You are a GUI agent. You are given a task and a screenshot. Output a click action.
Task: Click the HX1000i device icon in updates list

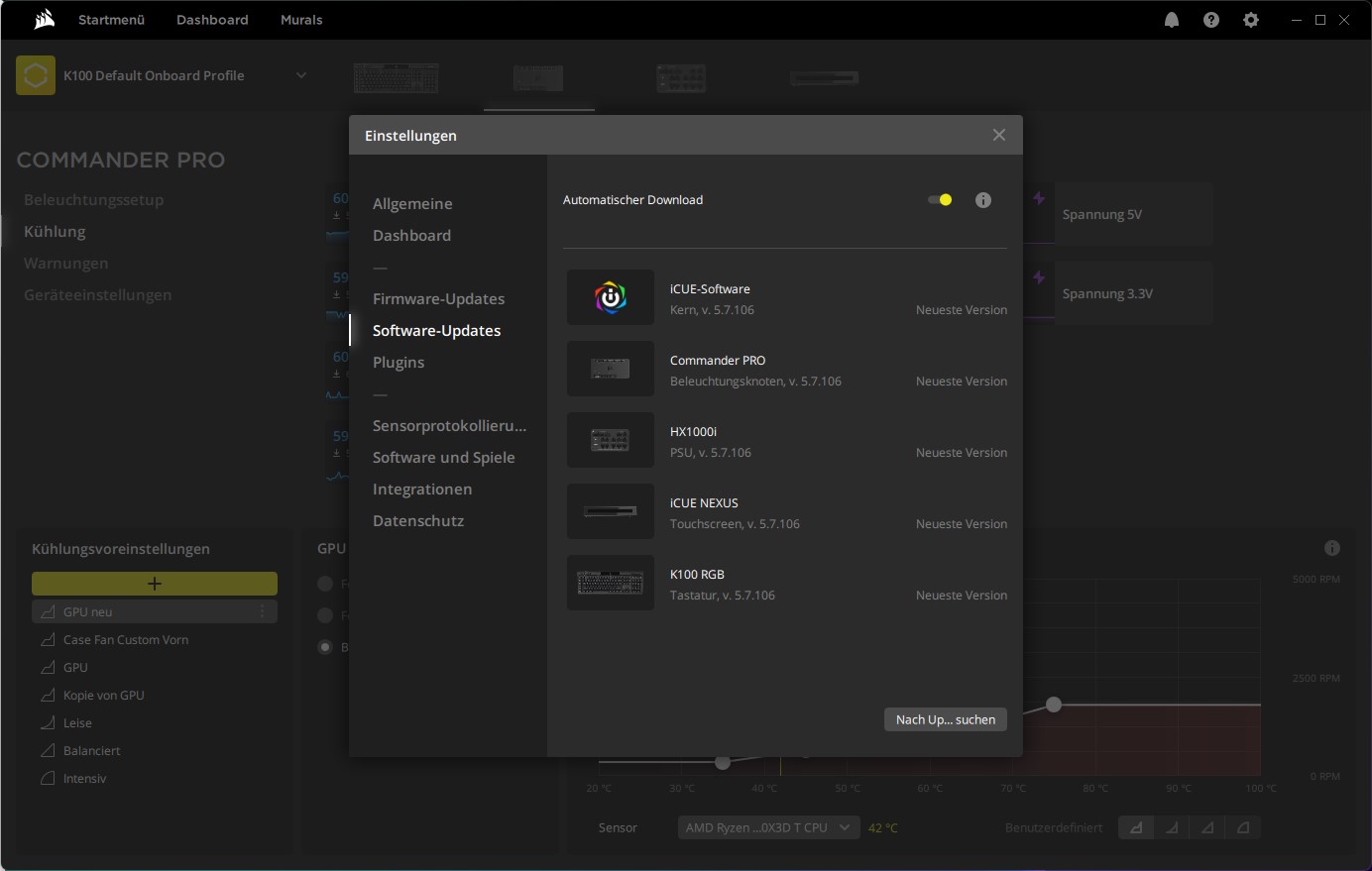(611, 440)
